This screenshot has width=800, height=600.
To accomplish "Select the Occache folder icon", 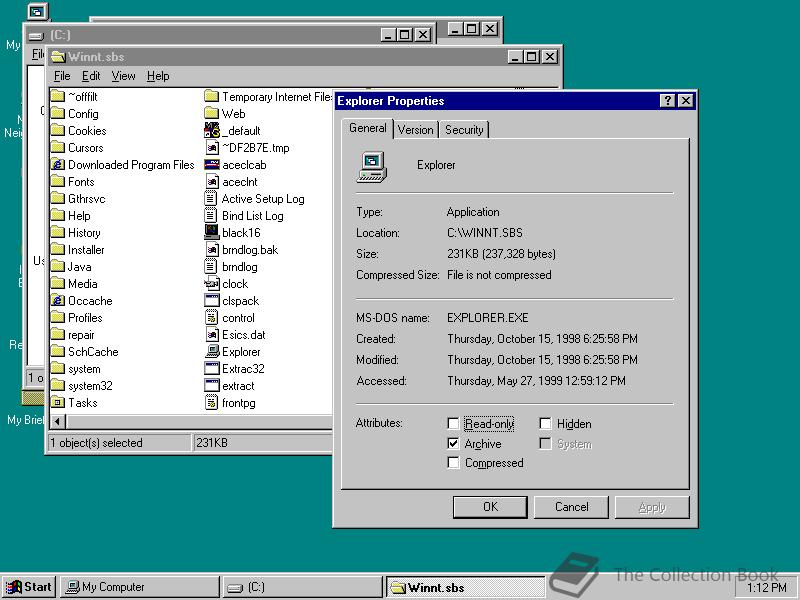I will pos(58,301).
